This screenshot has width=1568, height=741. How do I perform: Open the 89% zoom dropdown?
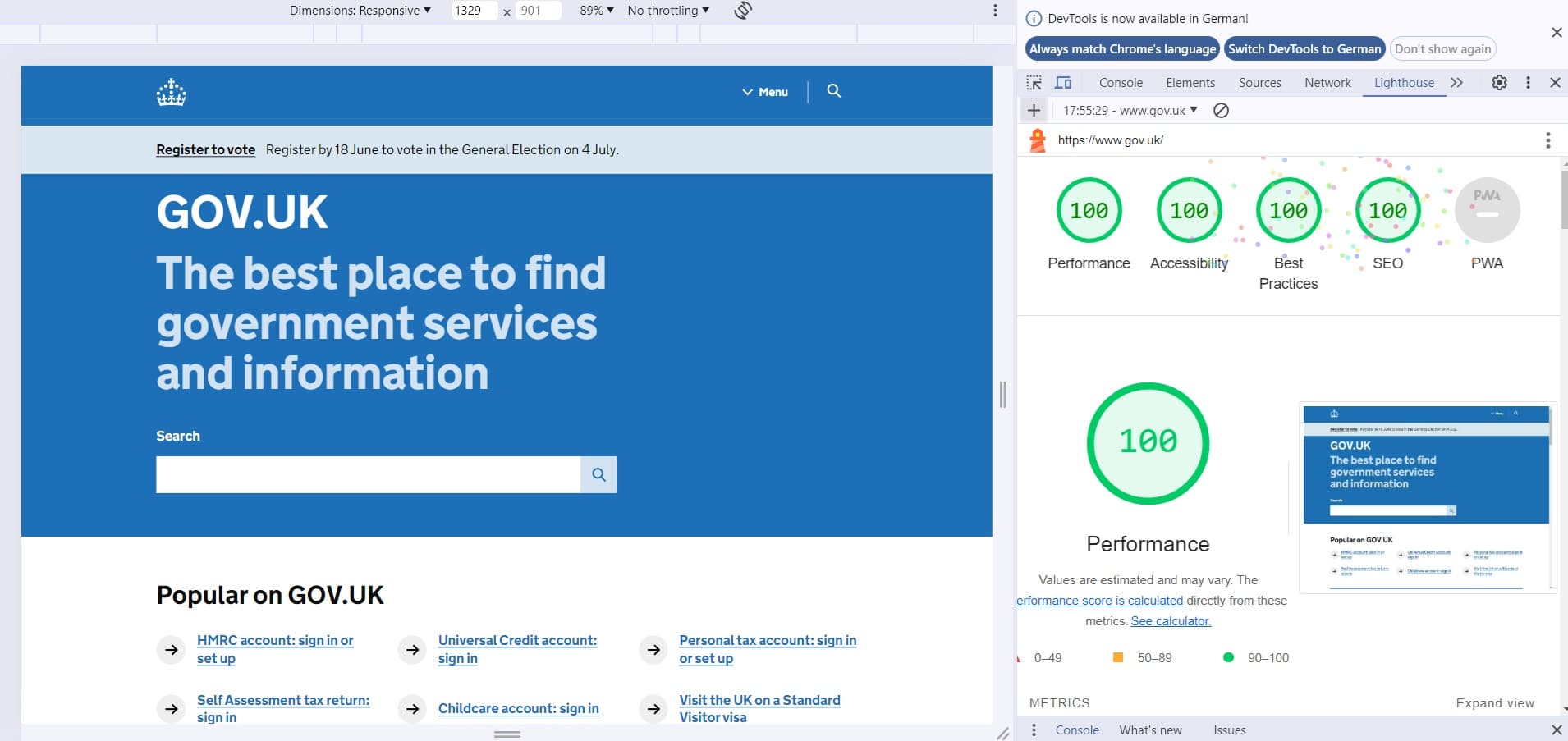coord(597,11)
